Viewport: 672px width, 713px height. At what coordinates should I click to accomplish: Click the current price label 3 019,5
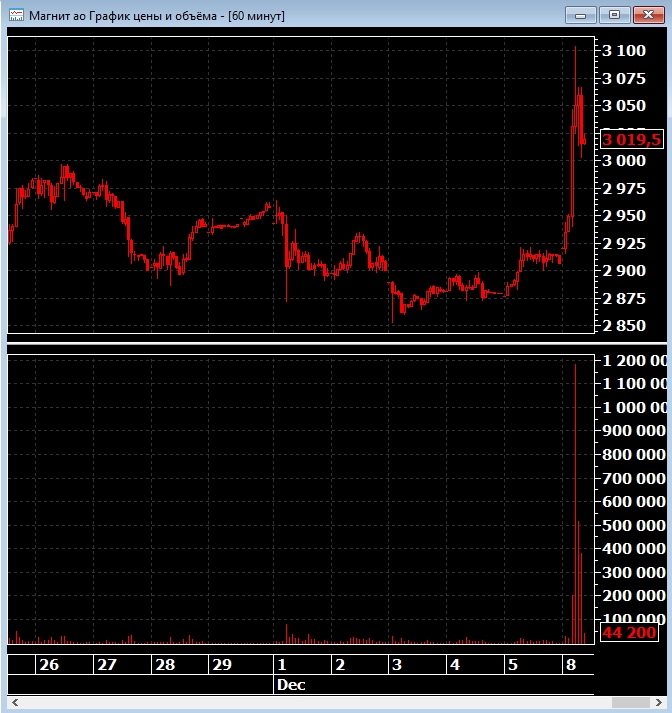pos(631,139)
